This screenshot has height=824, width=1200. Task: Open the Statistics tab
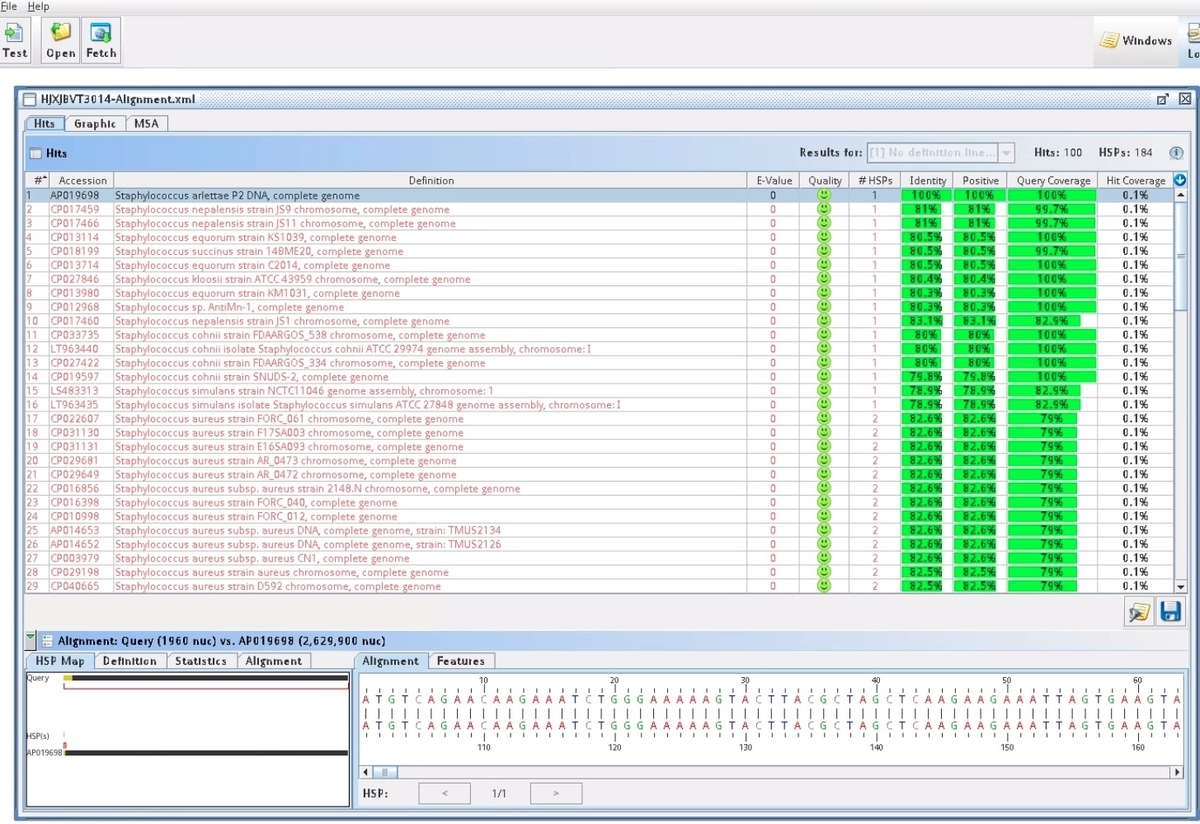(x=202, y=661)
